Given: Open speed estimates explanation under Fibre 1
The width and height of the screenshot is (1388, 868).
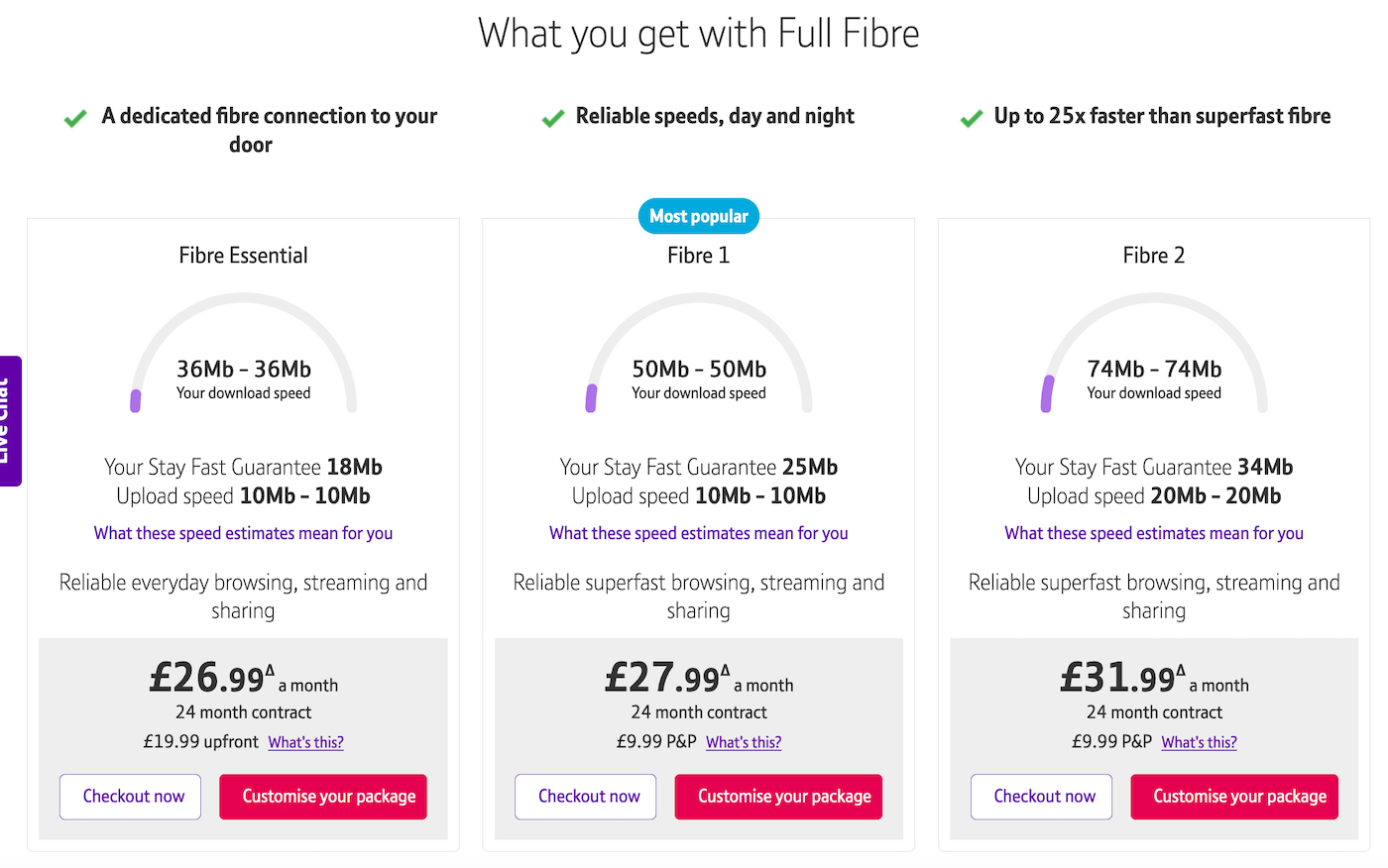Looking at the screenshot, I should coord(699,533).
